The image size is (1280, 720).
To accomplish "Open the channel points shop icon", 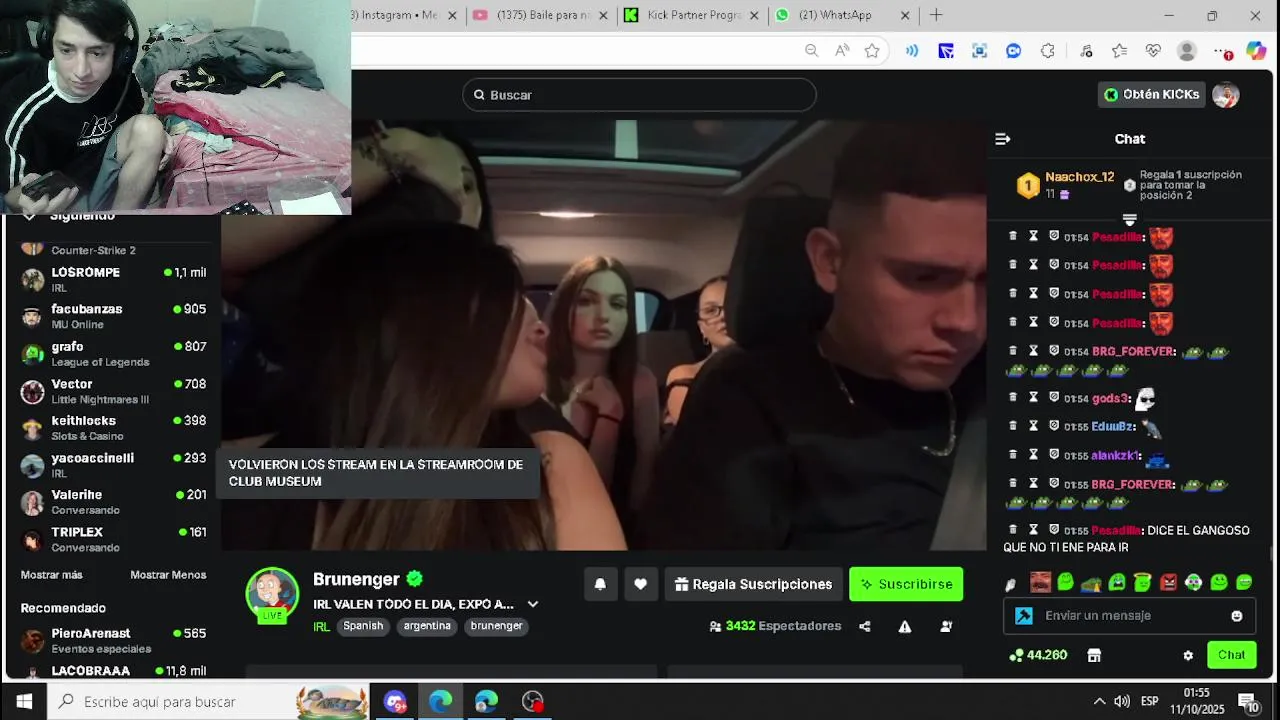I will pos(1094,656).
